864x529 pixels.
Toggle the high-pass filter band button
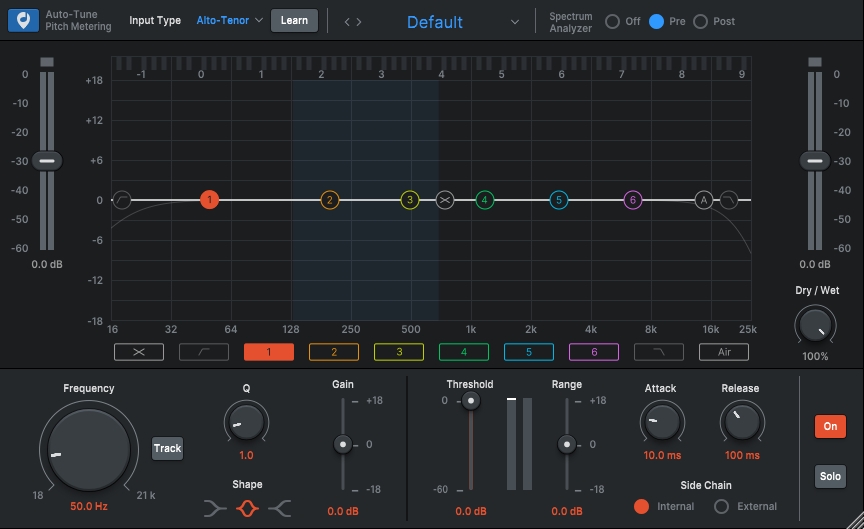204,352
